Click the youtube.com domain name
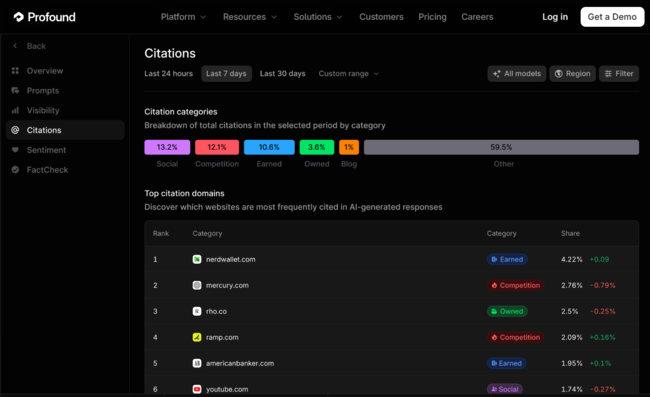 click(227, 389)
